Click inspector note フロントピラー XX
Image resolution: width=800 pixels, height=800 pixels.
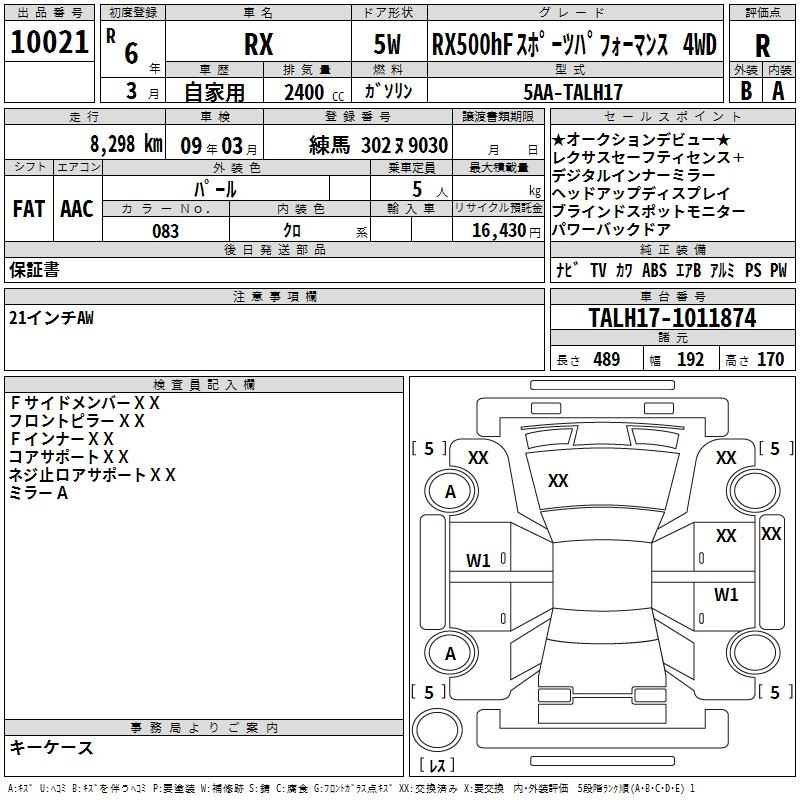[77, 421]
